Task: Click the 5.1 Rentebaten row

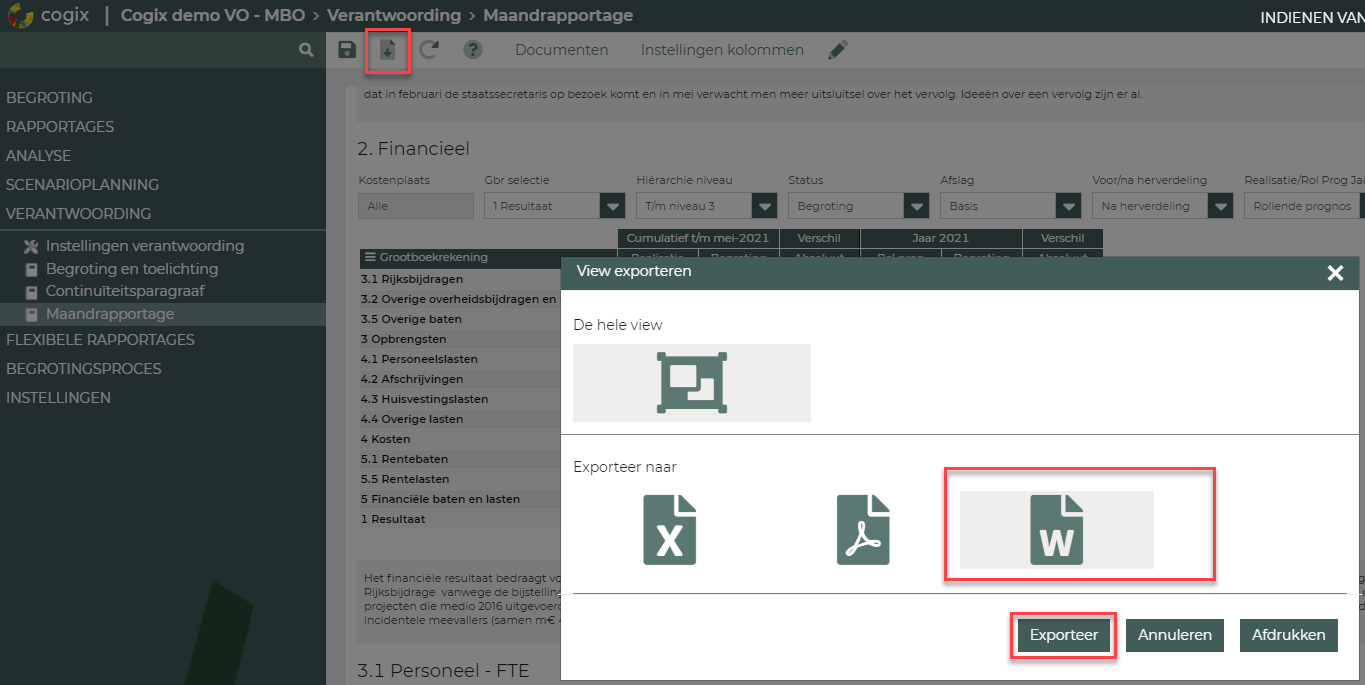Action: point(459,459)
